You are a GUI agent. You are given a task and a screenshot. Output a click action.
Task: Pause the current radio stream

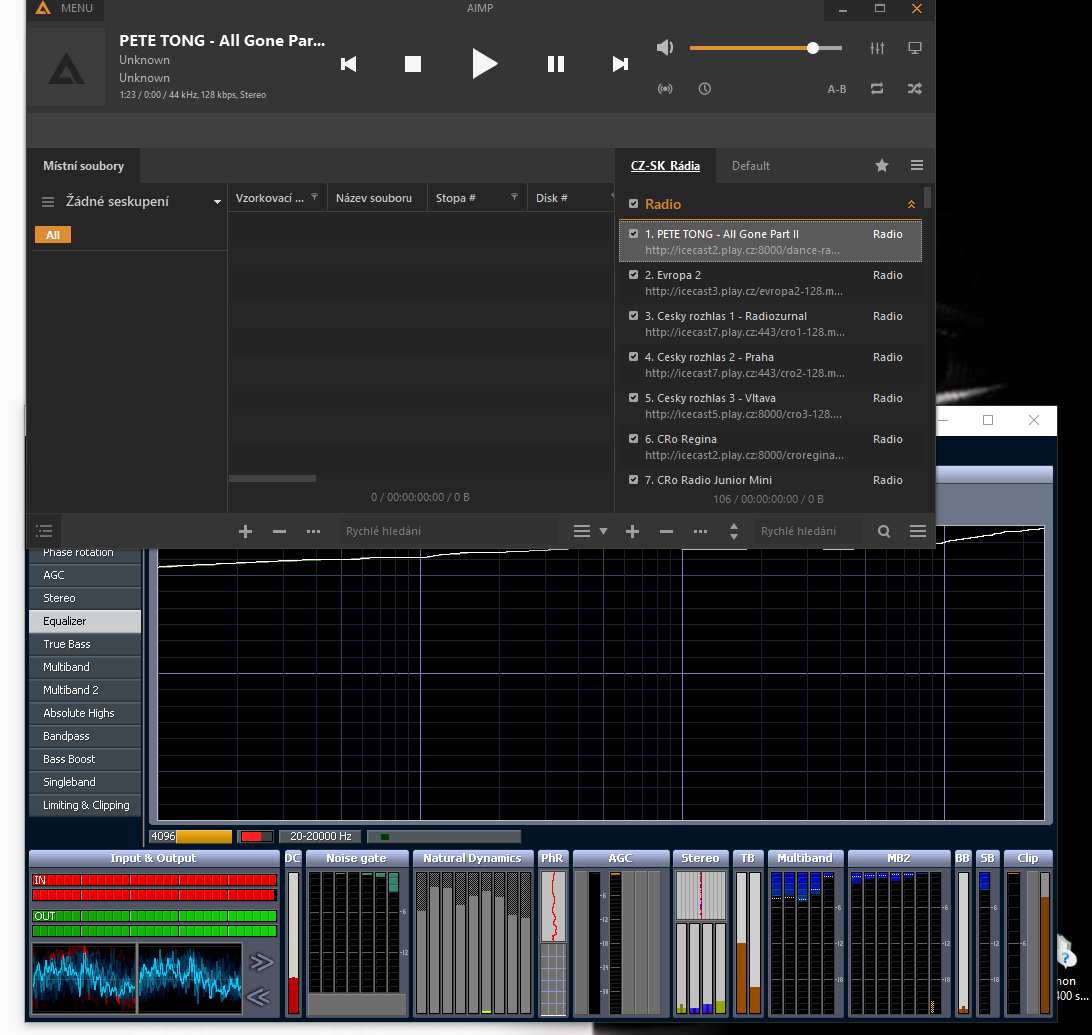(x=555, y=64)
